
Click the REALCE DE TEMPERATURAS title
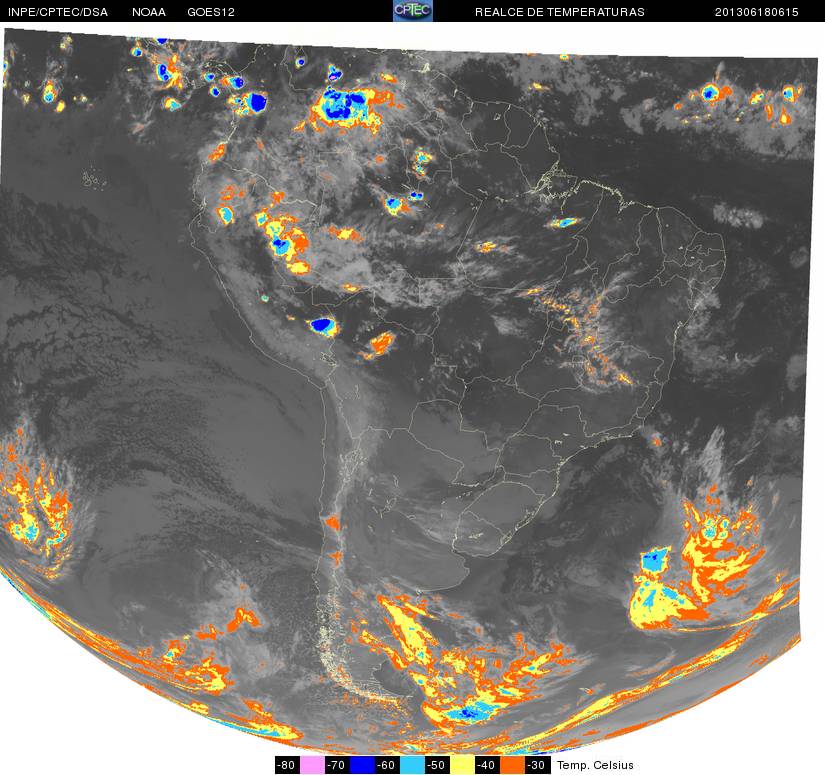click(560, 12)
